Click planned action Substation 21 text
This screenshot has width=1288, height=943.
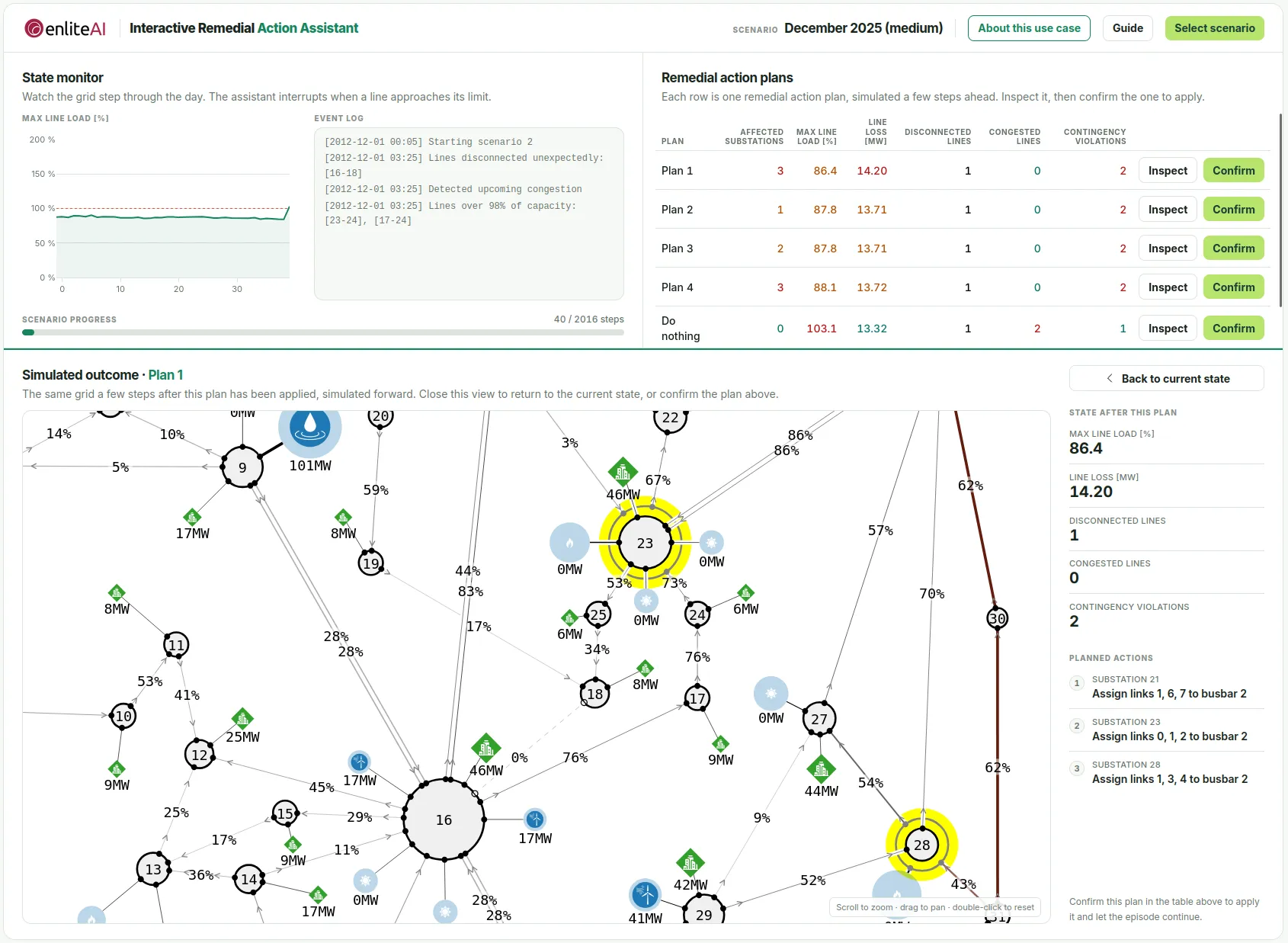pos(1169,687)
